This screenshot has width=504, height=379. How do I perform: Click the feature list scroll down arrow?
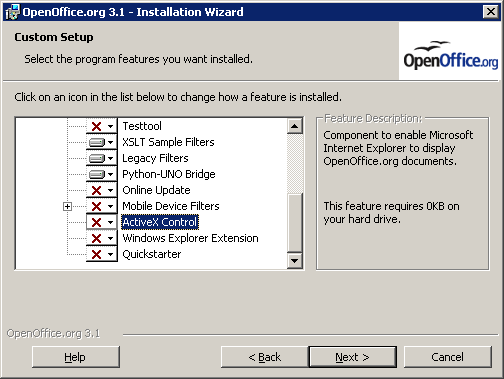tap(295, 260)
